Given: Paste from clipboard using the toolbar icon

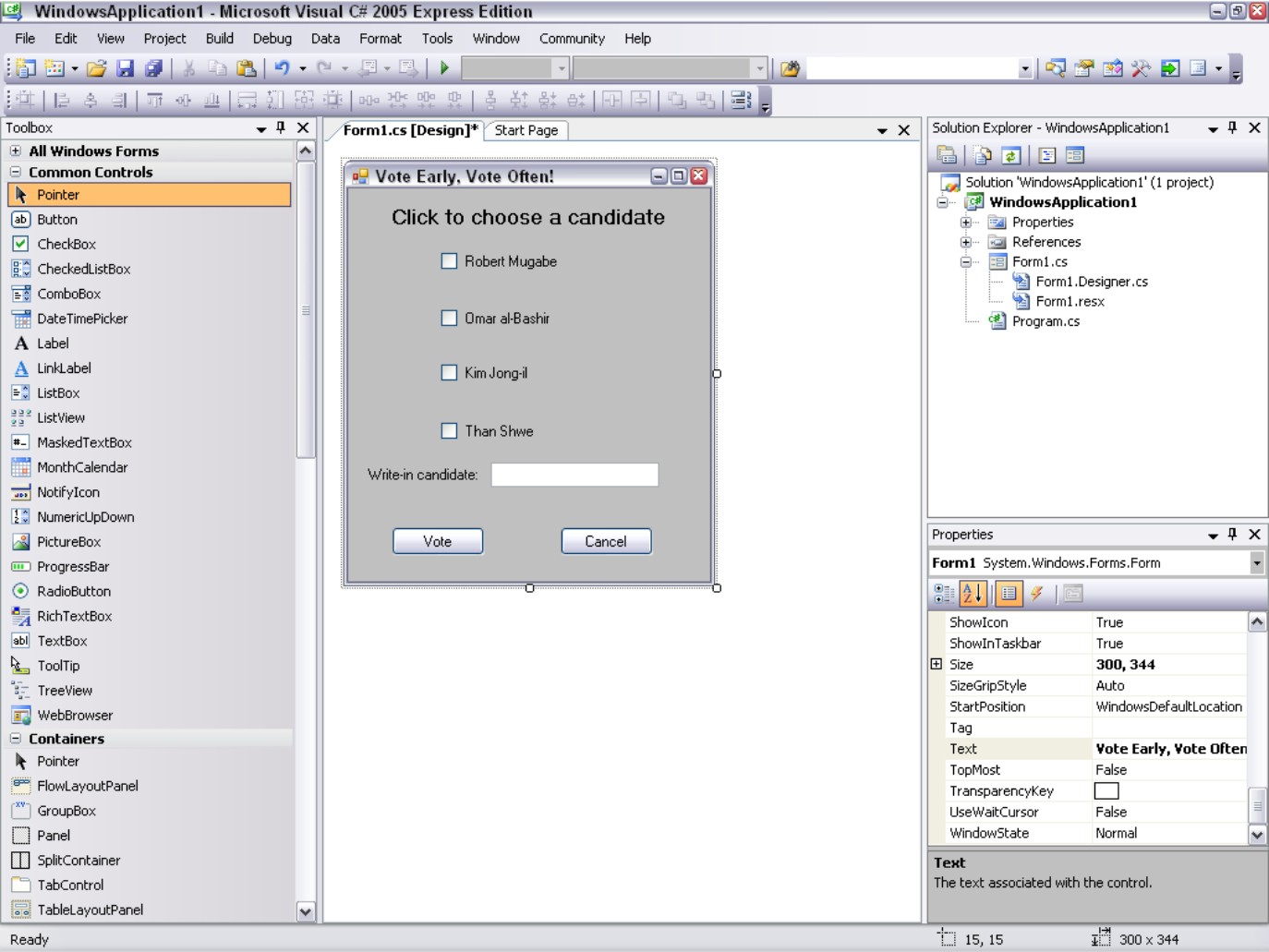Looking at the screenshot, I should click(246, 68).
